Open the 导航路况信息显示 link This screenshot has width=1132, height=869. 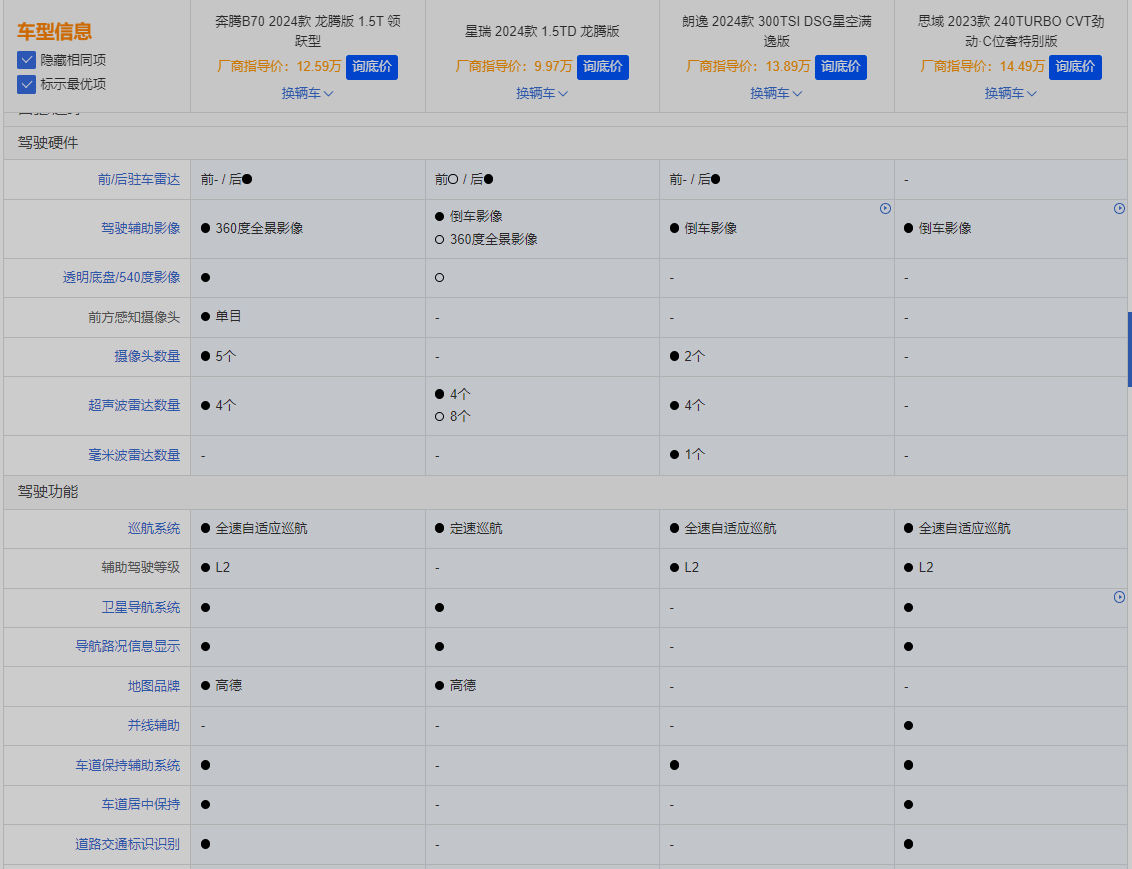(128, 646)
